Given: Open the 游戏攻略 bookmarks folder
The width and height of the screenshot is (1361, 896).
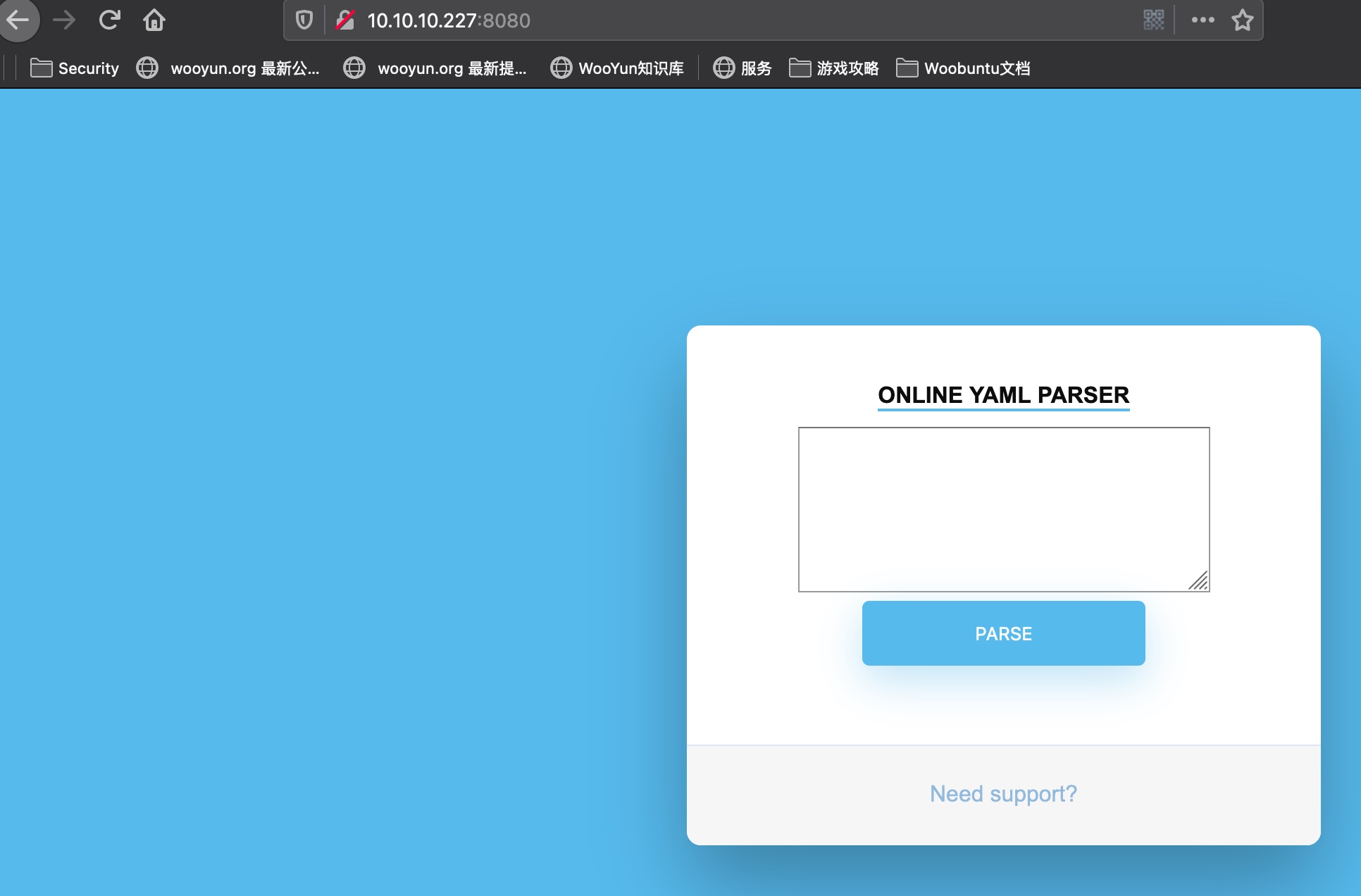Looking at the screenshot, I should (x=834, y=68).
